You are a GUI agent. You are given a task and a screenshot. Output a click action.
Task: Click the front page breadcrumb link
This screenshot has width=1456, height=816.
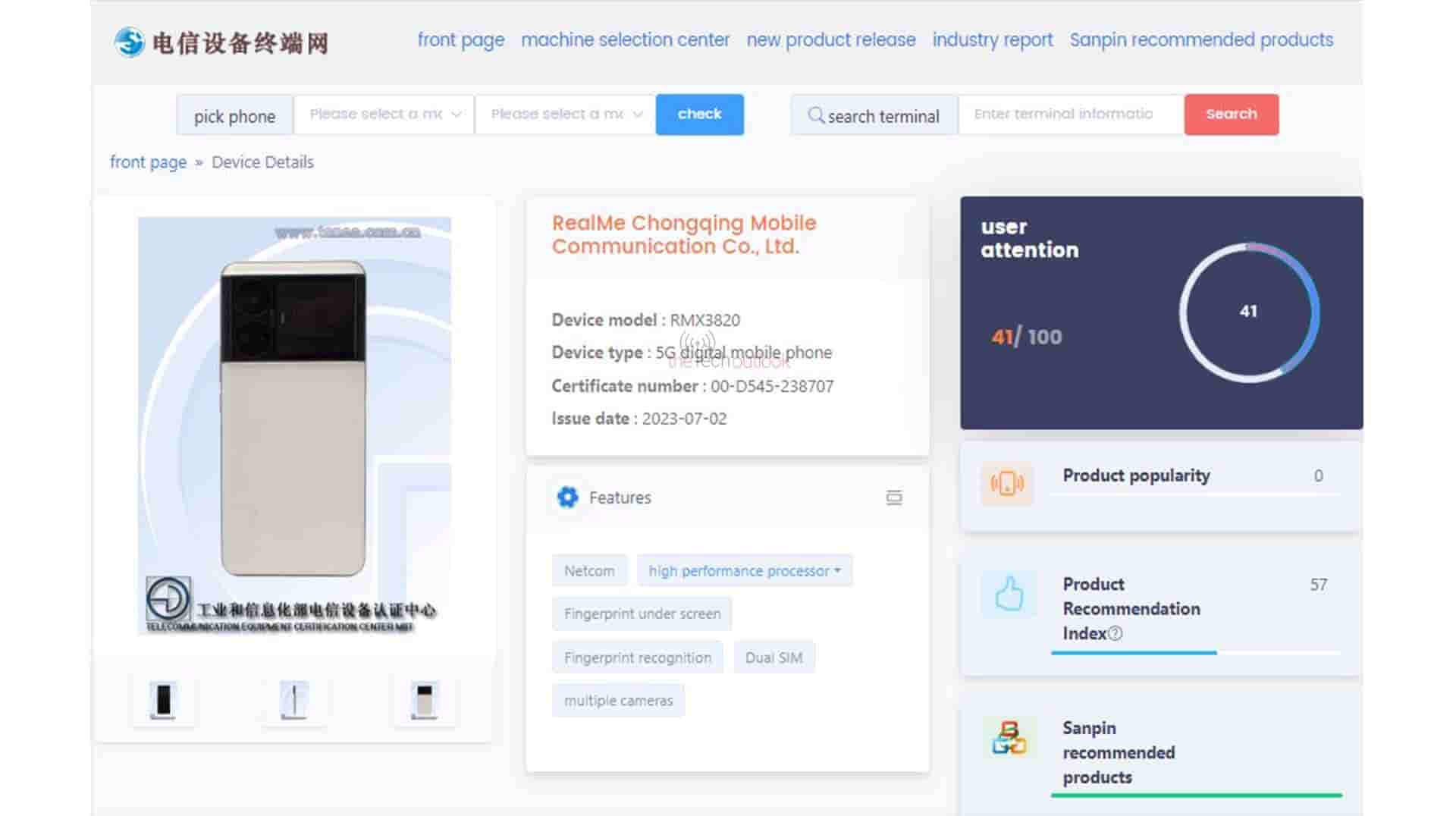point(148,162)
